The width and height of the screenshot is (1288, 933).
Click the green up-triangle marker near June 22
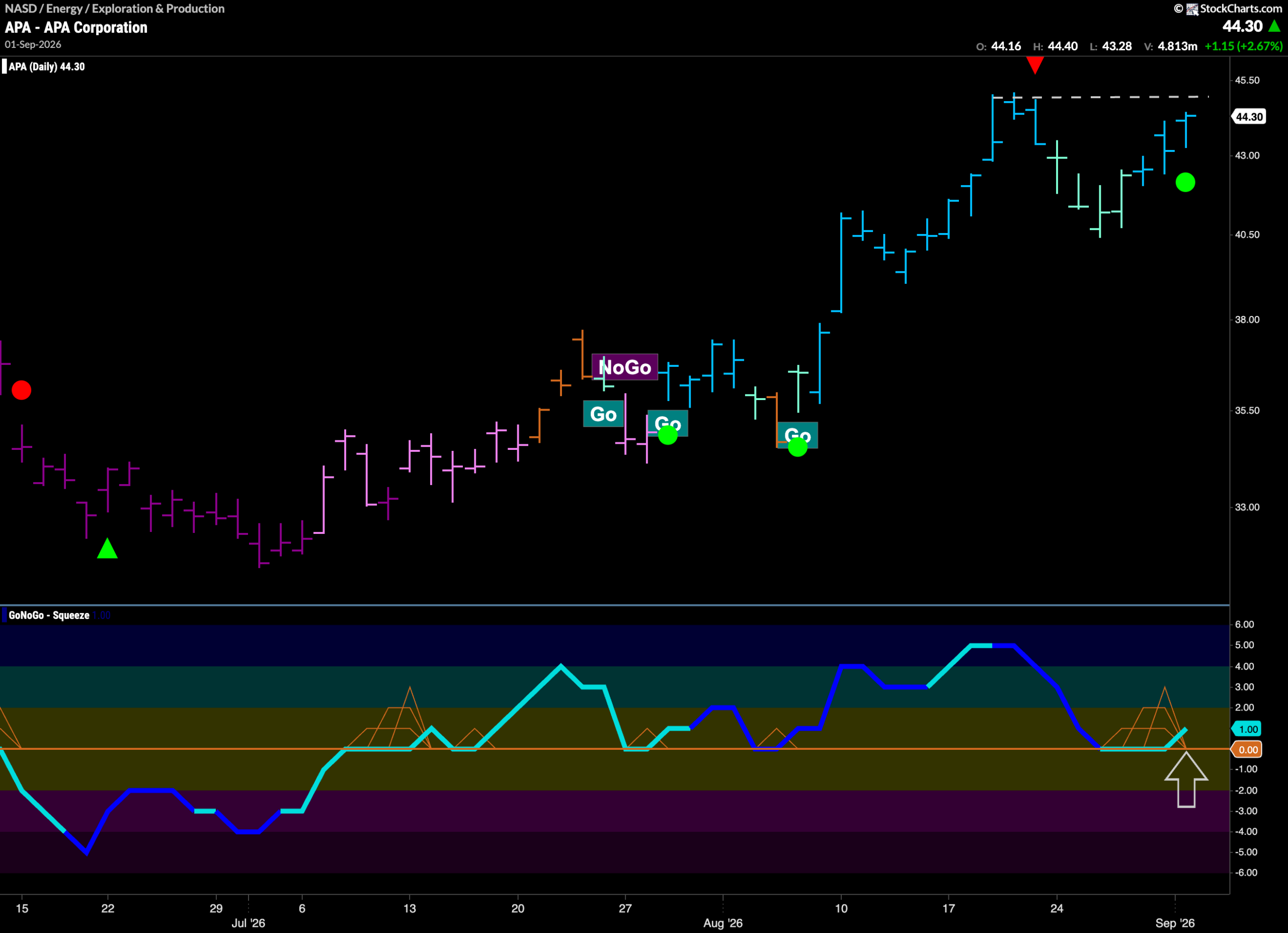click(x=107, y=549)
